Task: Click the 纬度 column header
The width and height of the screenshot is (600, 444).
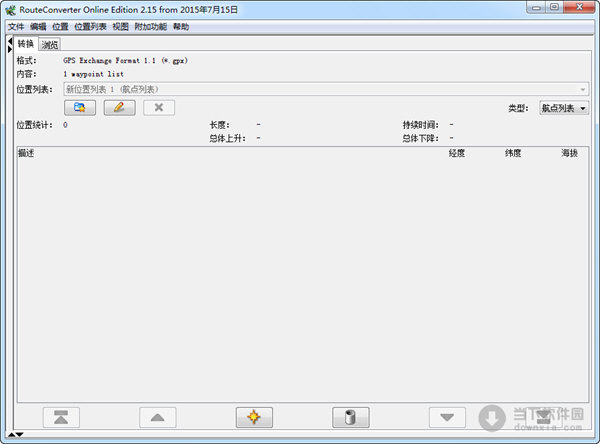Action: [x=513, y=153]
